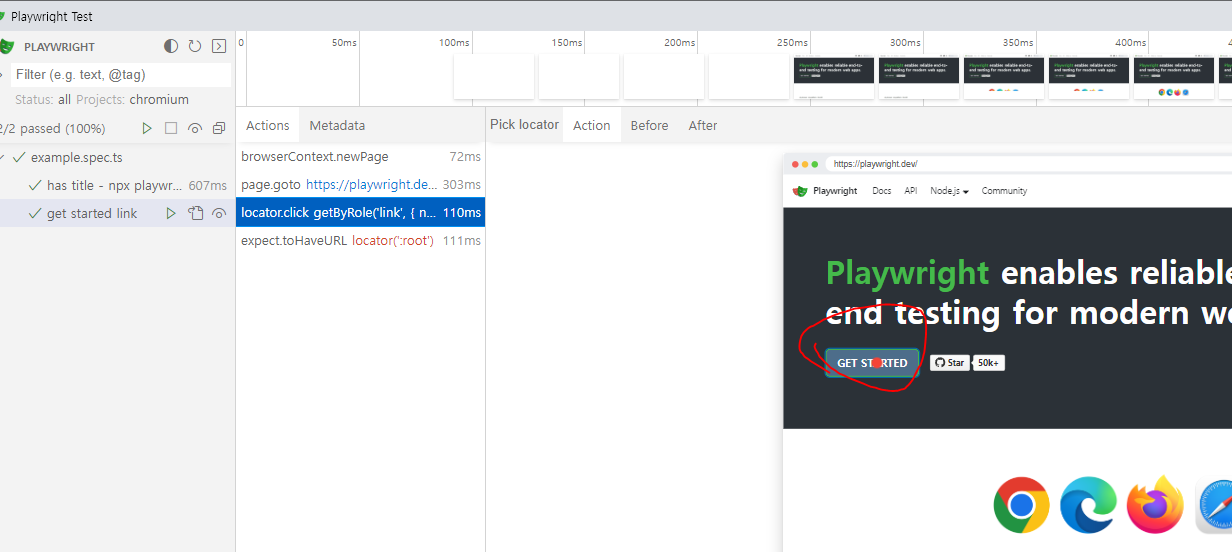The width and height of the screenshot is (1232, 552).
Task: Click the Playwright logo in snapshot navbar
Action: tap(825, 190)
